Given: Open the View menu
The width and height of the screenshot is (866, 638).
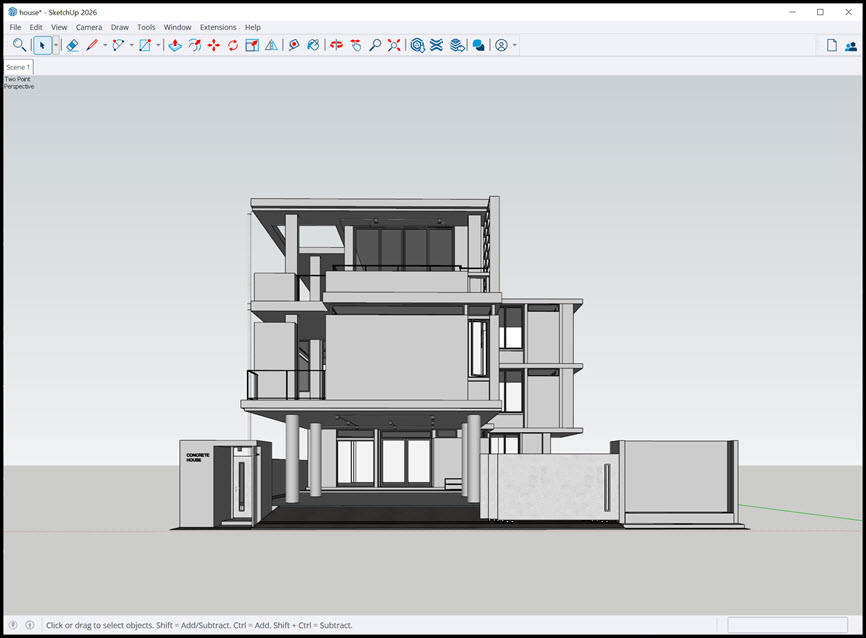Looking at the screenshot, I should coord(59,27).
